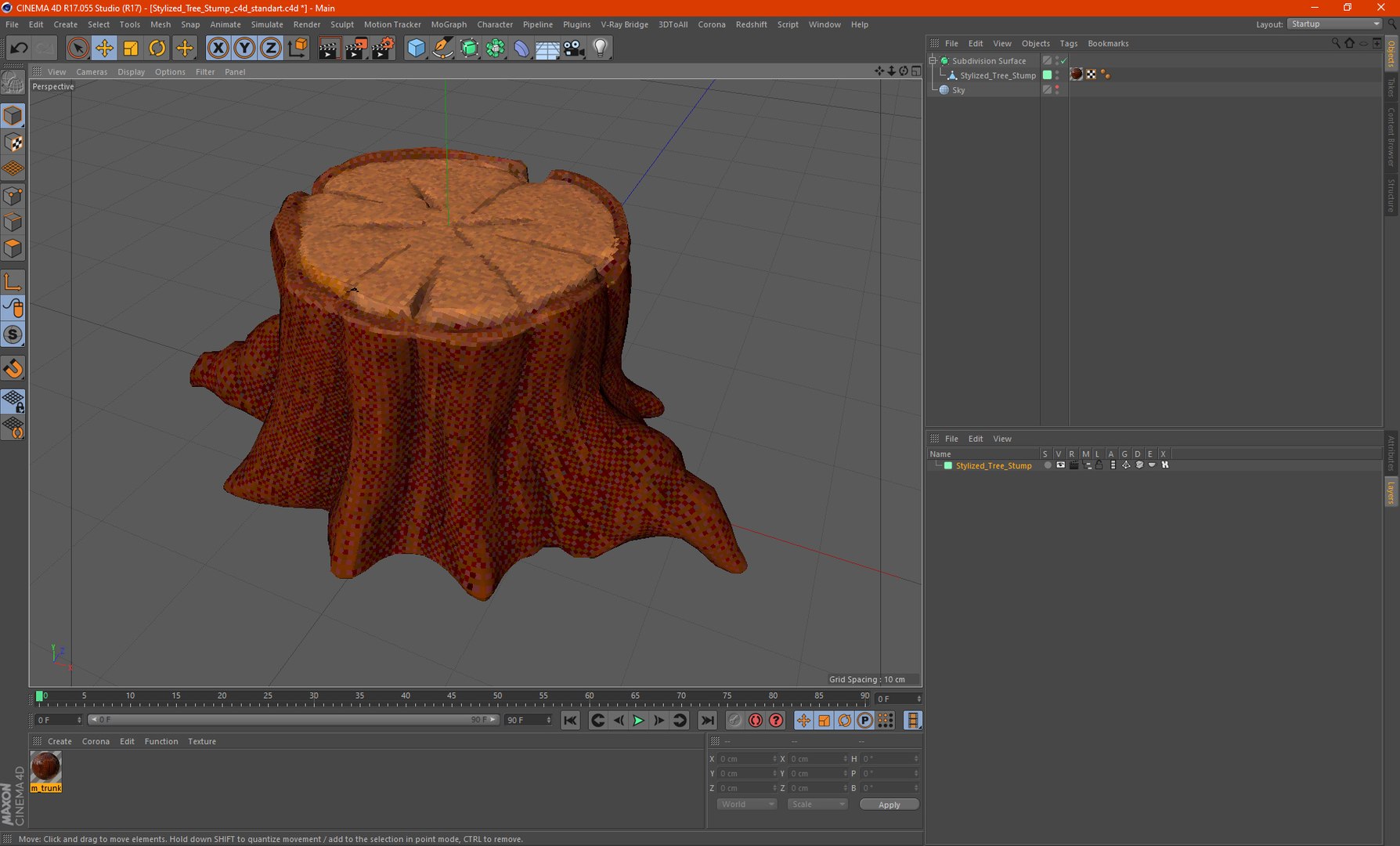This screenshot has width=1400, height=846.
Task: Toggle Y axis lock
Action: pos(244,48)
